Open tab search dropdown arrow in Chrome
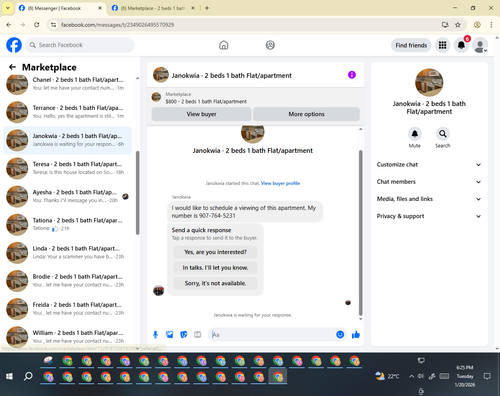This screenshot has height=396, width=500. [x=8, y=8]
